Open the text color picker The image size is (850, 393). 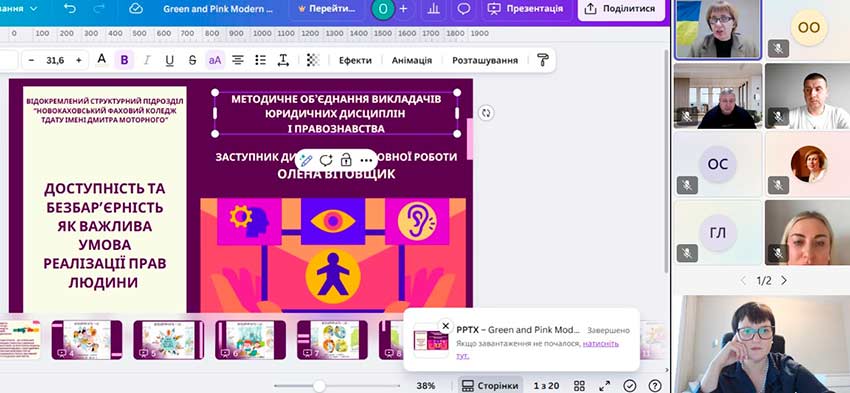point(101,60)
